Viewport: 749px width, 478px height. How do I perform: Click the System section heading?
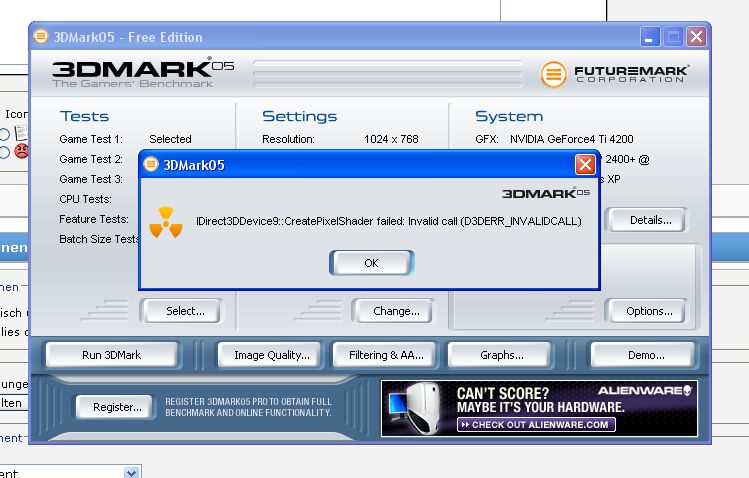pyautogui.click(x=509, y=116)
